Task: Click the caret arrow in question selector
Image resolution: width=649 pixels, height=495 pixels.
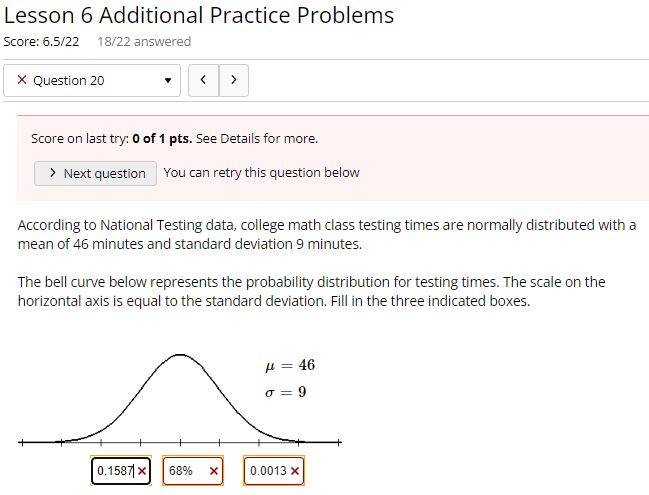Action: pos(168,80)
